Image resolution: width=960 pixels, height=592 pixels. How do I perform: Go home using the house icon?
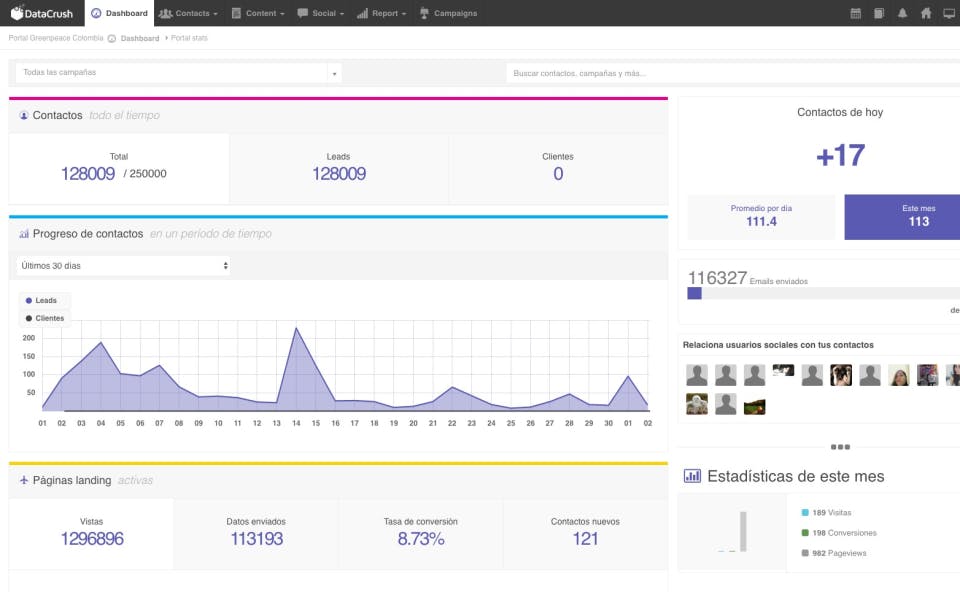point(926,13)
